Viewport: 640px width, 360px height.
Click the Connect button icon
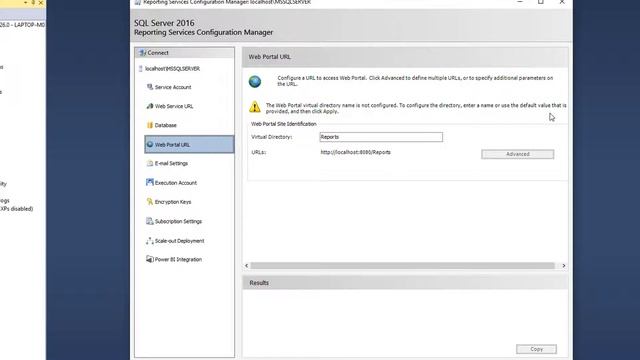coord(142,53)
